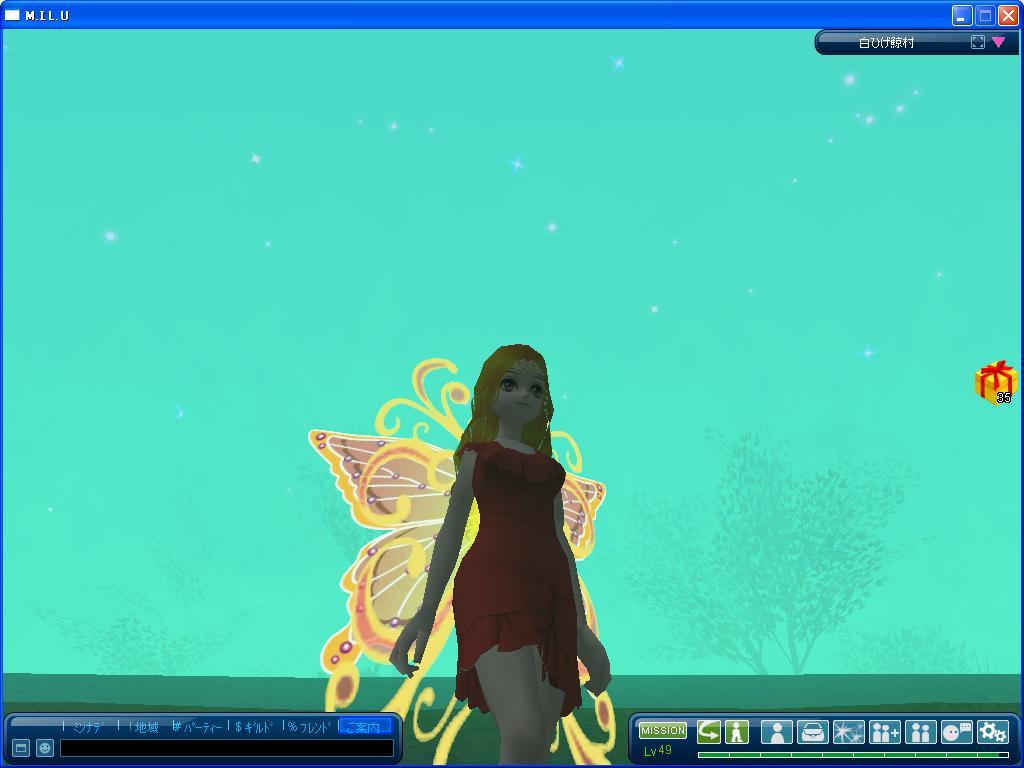Click the chat window toggle icon
Viewport: 1024px width, 768px height.
(x=21, y=748)
